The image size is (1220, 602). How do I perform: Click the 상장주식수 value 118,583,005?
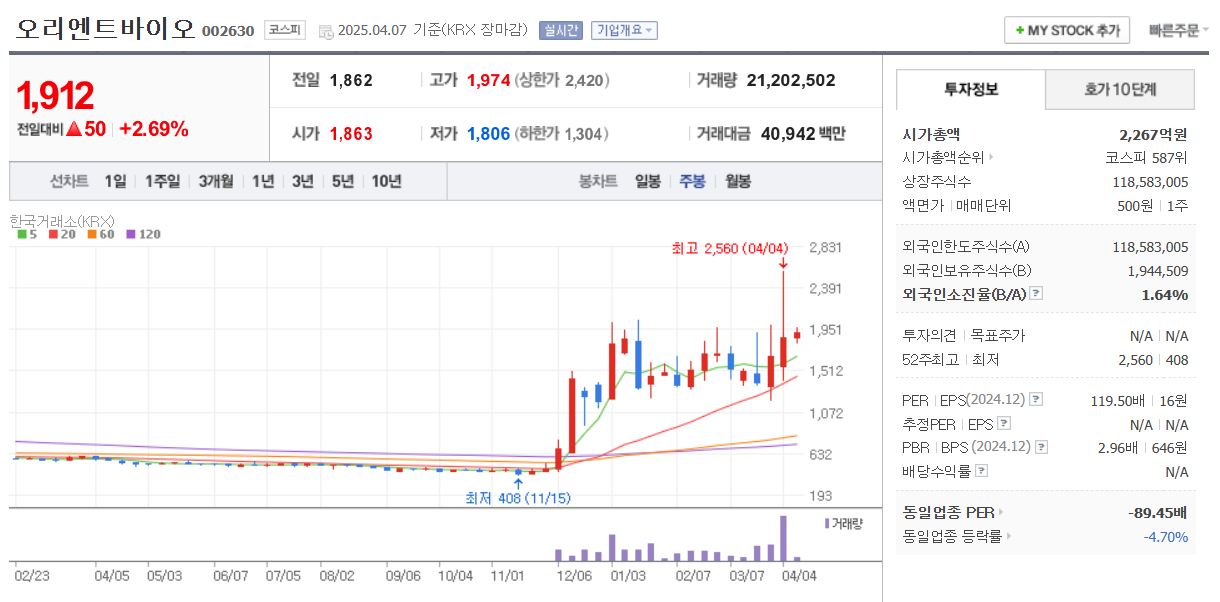click(1150, 182)
